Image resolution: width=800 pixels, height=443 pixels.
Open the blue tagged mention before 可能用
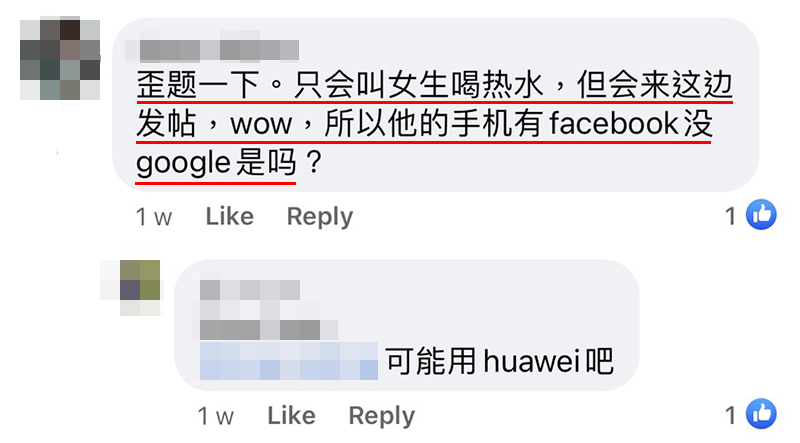point(289,361)
